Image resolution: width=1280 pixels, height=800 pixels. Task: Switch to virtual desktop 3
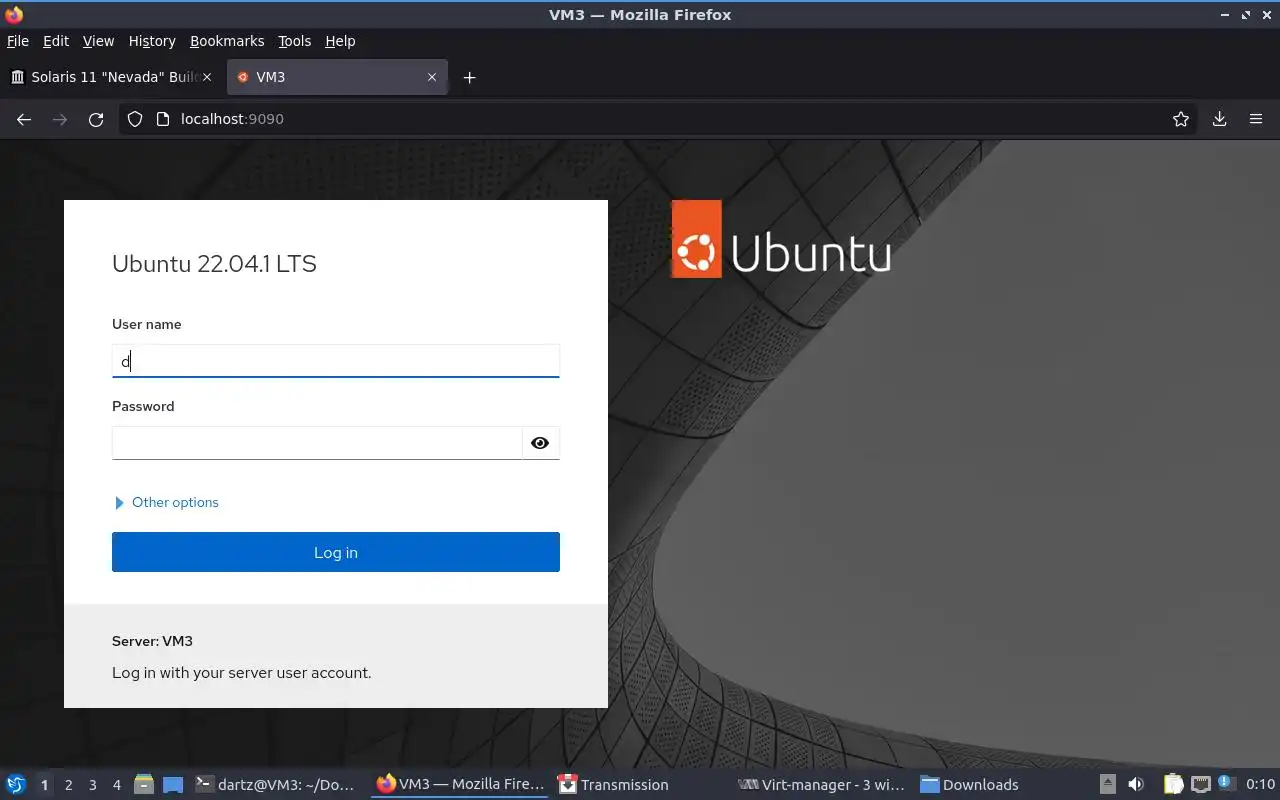[92, 785]
